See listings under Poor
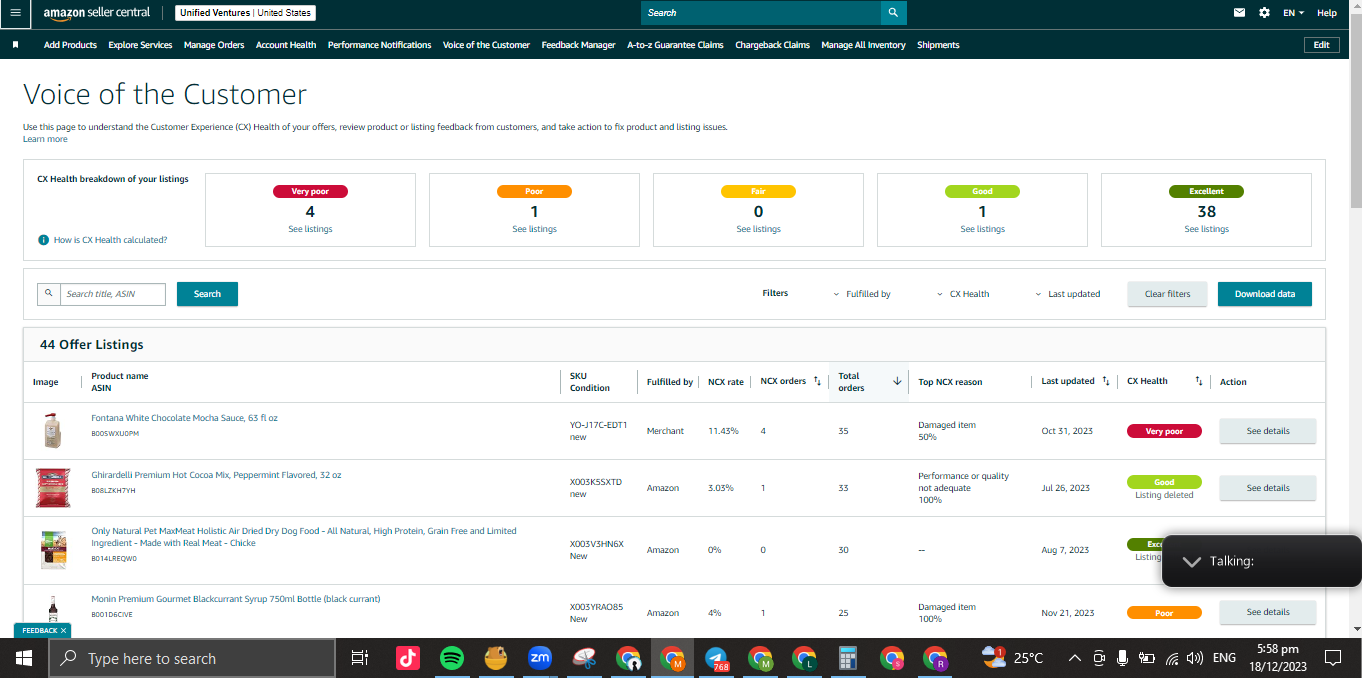The width and height of the screenshot is (1362, 678). point(534,229)
